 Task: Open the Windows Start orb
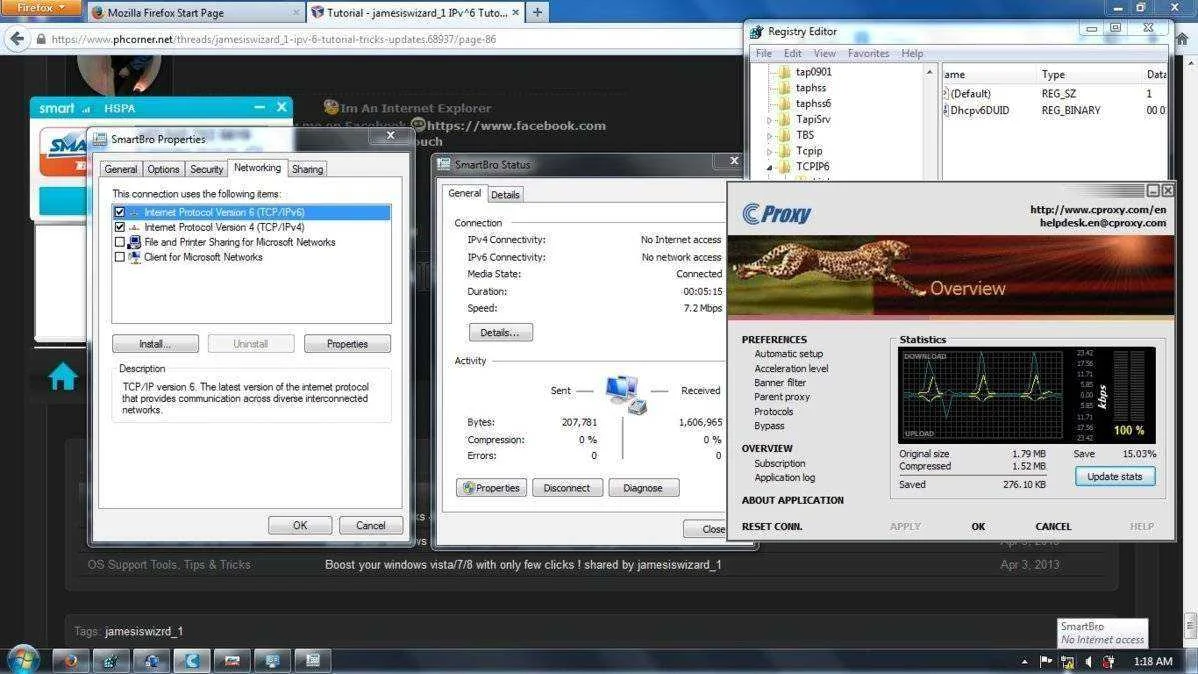click(x=23, y=660)
